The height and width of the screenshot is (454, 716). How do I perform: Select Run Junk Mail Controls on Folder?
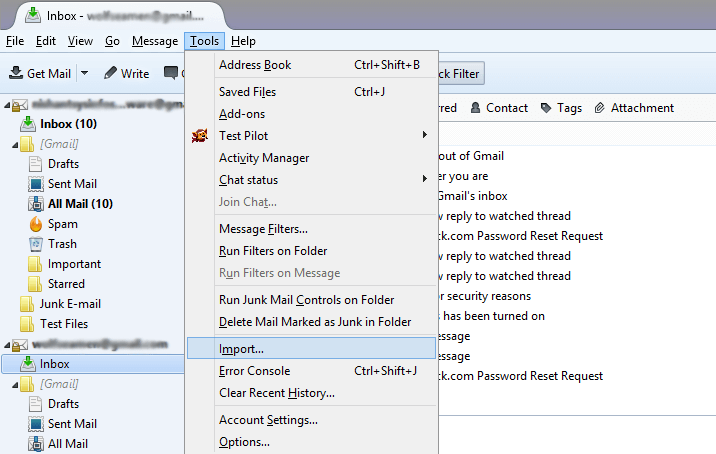[x=311, y=300]
